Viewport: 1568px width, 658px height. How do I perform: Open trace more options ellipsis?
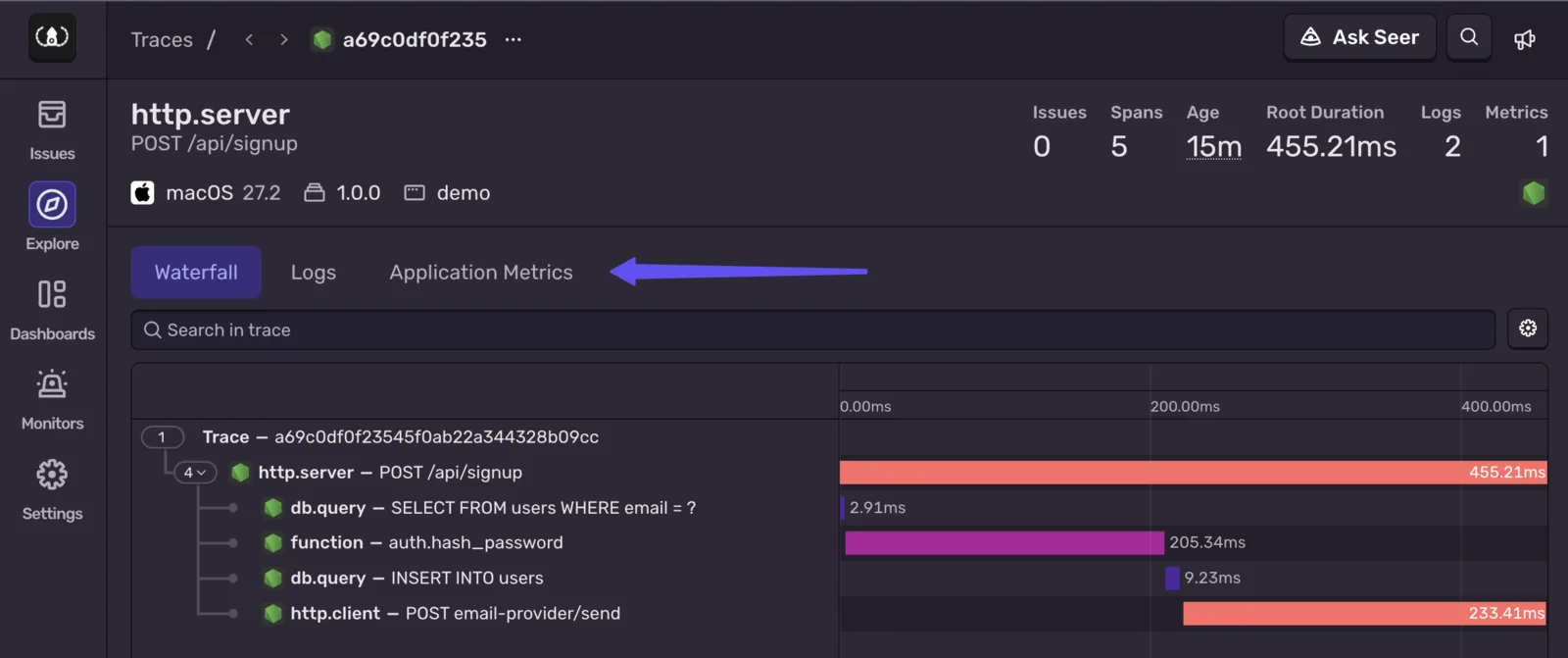click(x=513, y=39)
